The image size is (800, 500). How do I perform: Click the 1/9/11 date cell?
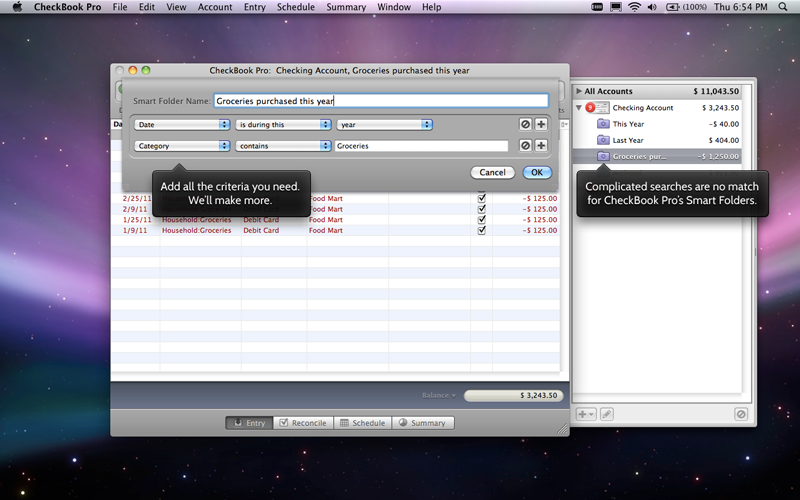click(x=135, y=231)
